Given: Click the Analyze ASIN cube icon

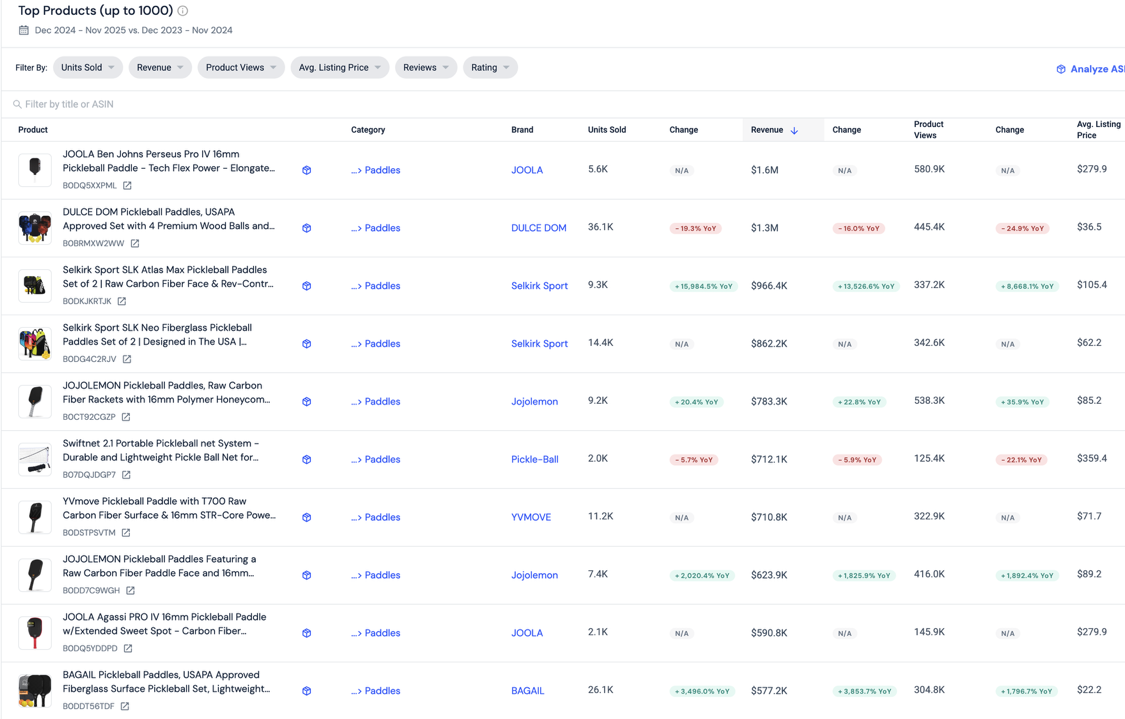Looking at the screenshot, I should coord(1060,69).
